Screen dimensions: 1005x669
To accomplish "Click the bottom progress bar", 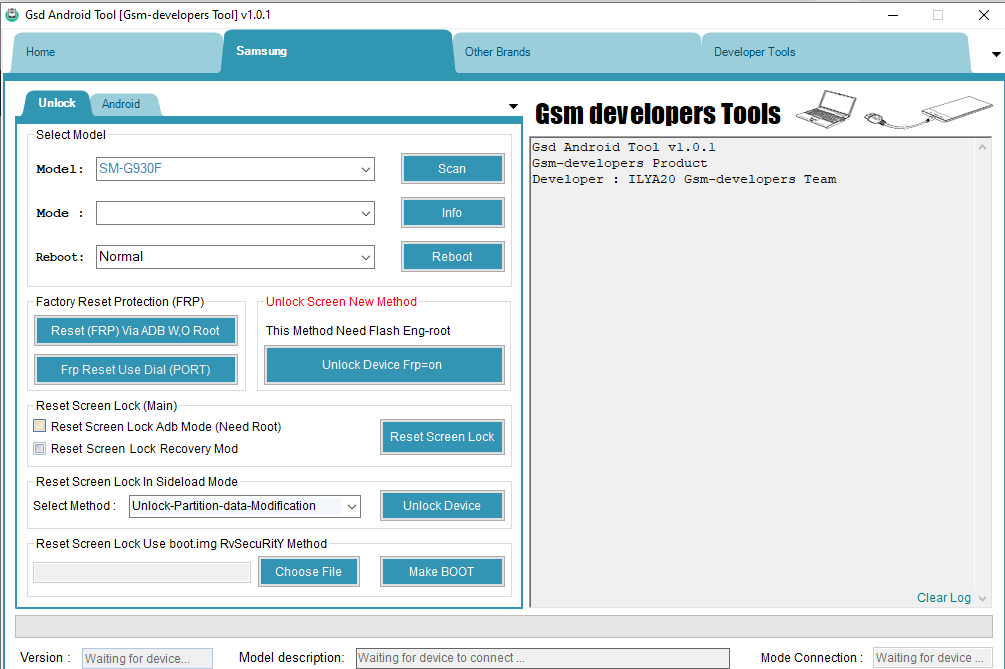I will [504, 627].
